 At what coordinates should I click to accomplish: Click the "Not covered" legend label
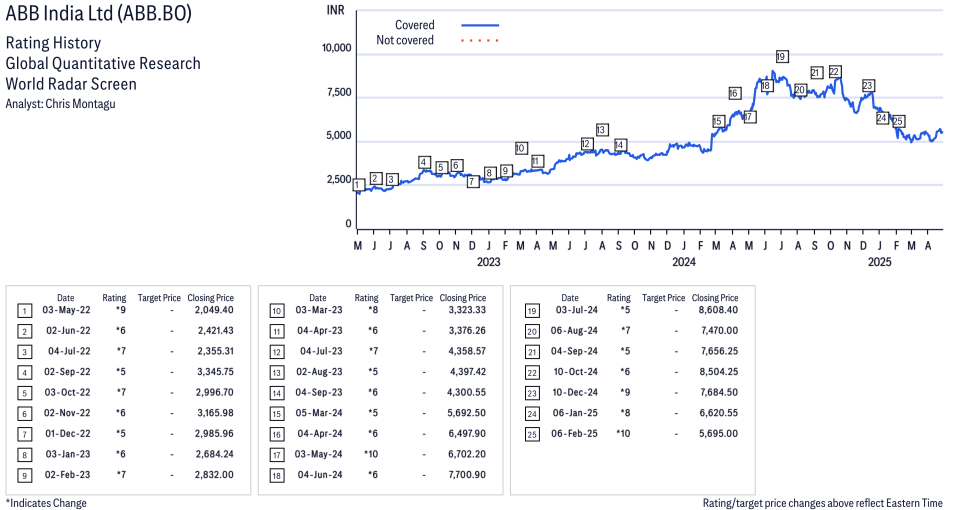point(405,40)
